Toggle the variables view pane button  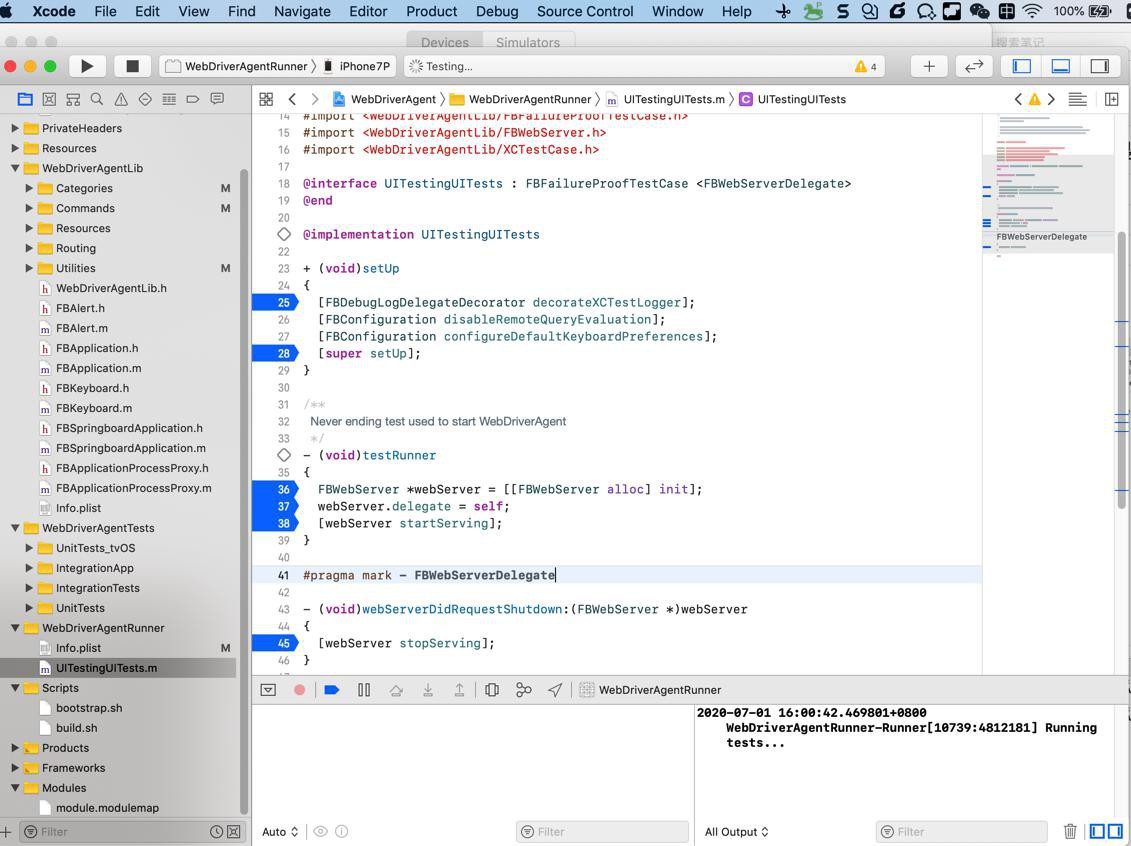click(x=1097, y=832)
